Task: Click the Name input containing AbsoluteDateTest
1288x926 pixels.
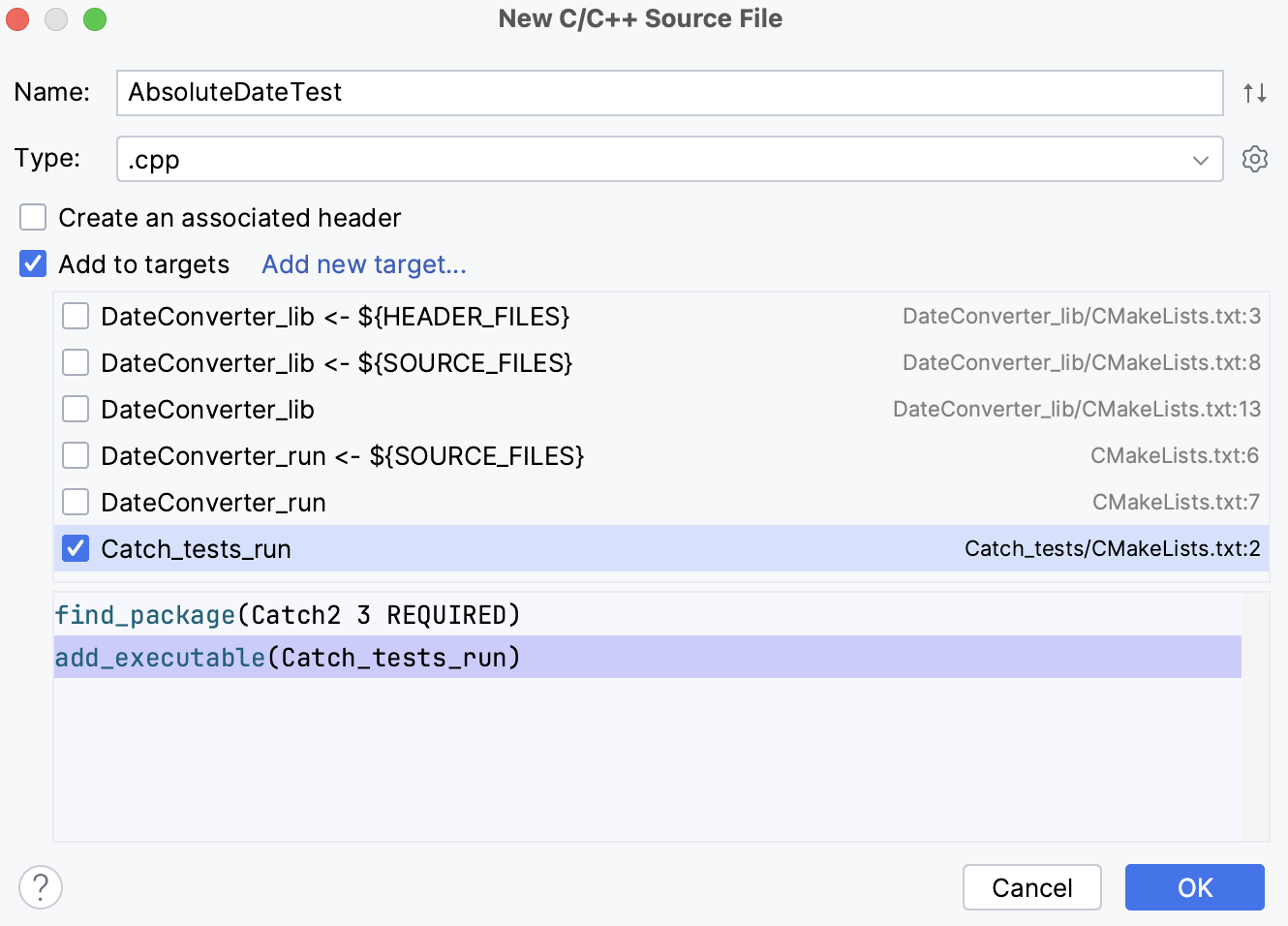Action: 668,93
